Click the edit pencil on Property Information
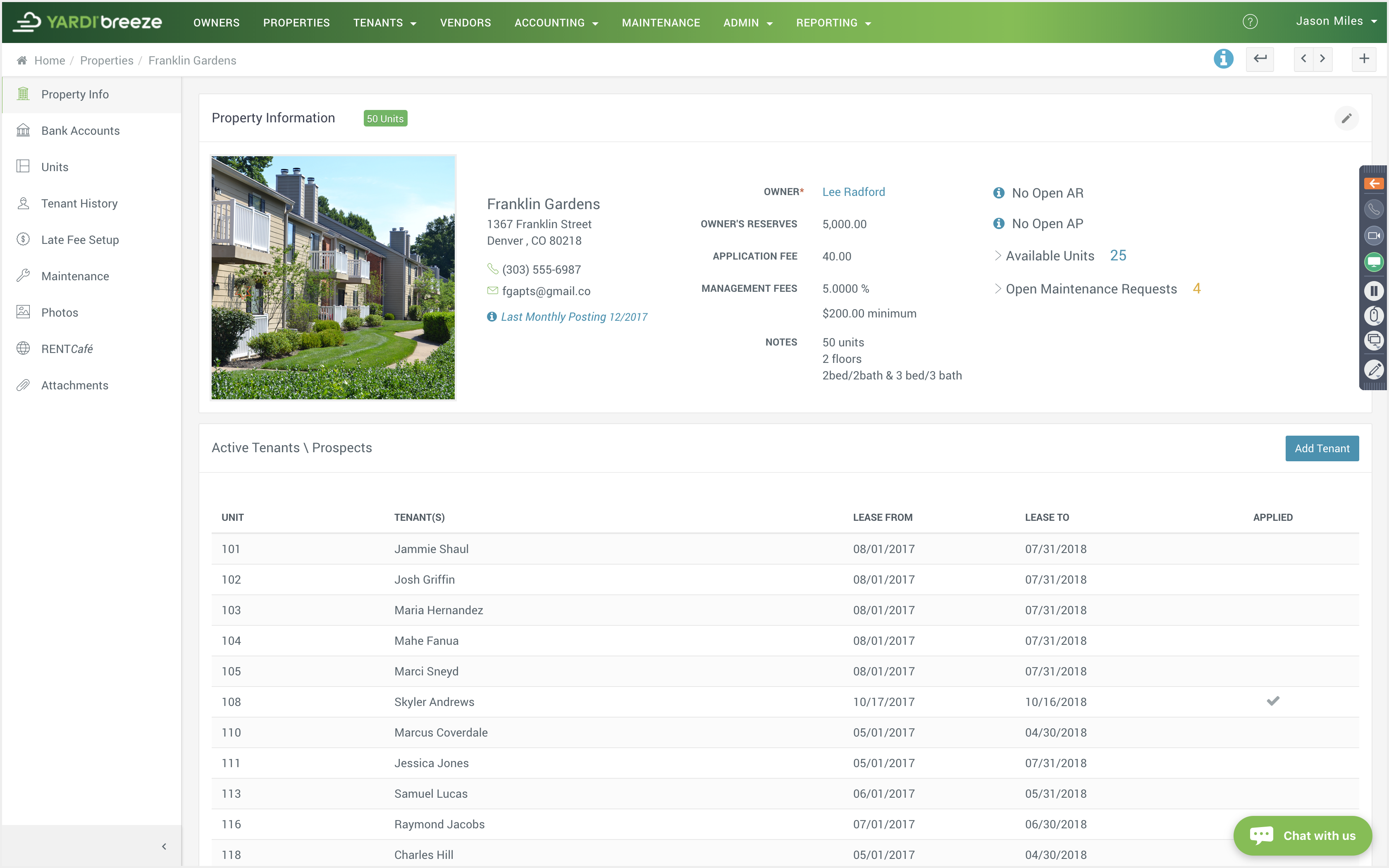The width and height of the screenshot is (1389, 868). (1346, 118)
